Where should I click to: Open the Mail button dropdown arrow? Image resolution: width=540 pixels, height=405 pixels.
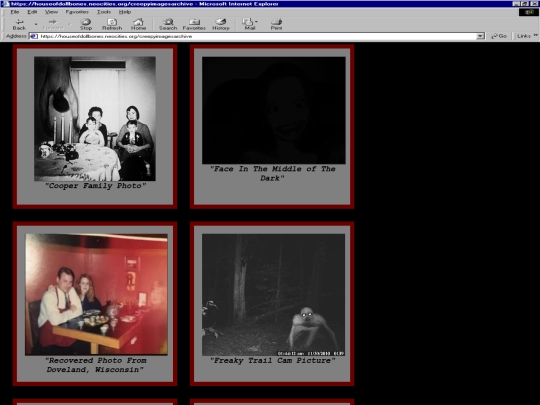[x=256, y=22]
